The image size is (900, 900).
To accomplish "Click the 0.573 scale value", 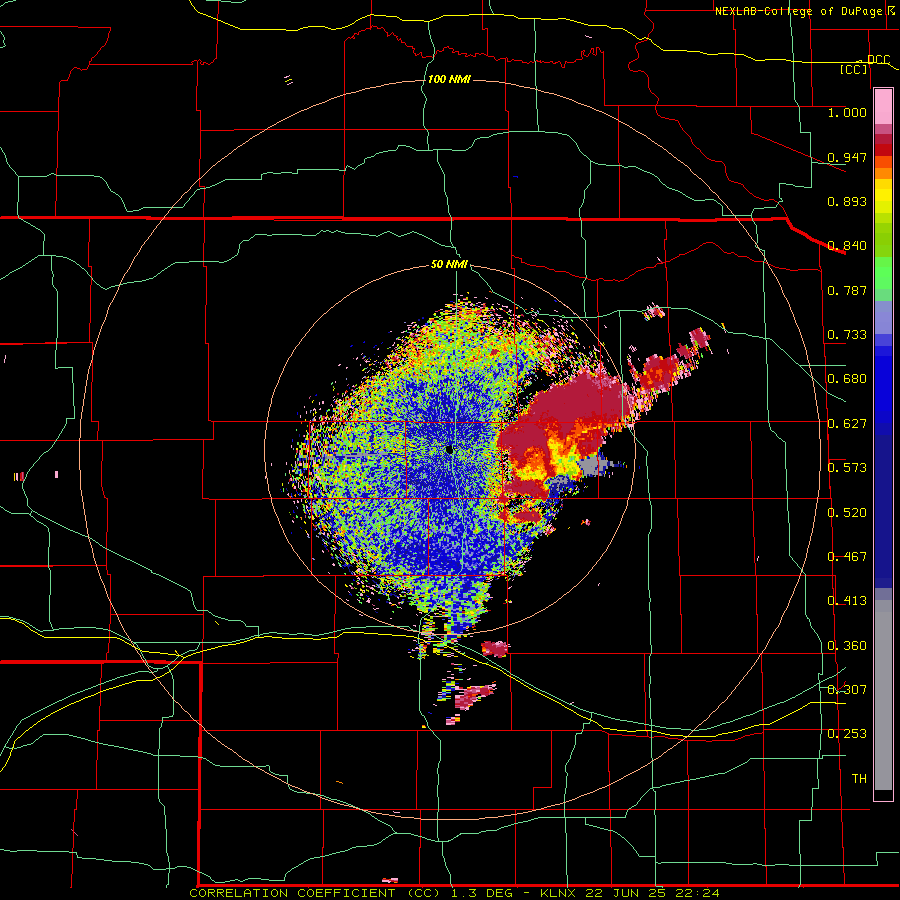I will coord(847,468).
